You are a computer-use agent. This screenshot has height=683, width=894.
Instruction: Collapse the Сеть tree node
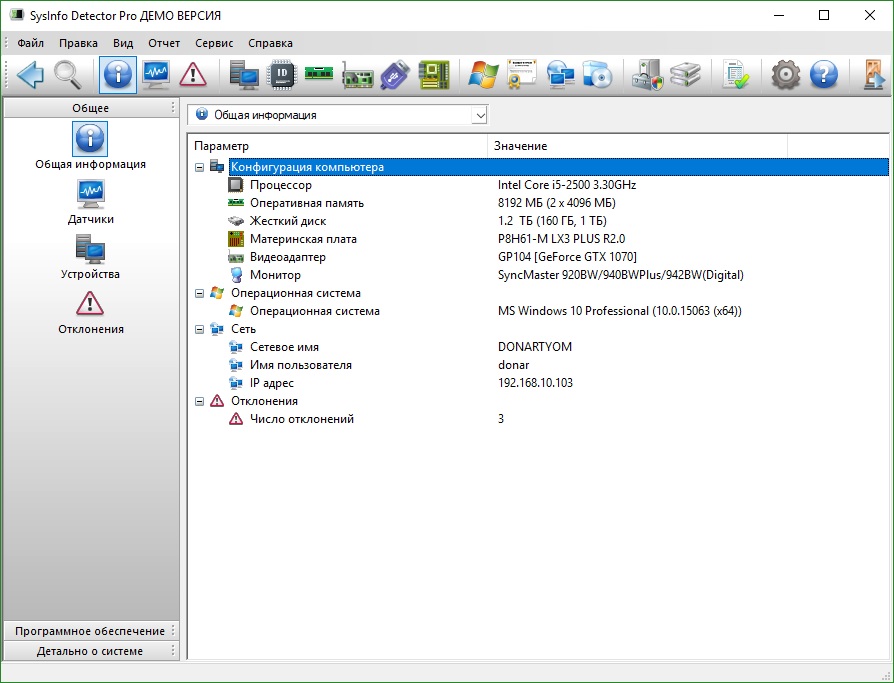click(200, 329)
